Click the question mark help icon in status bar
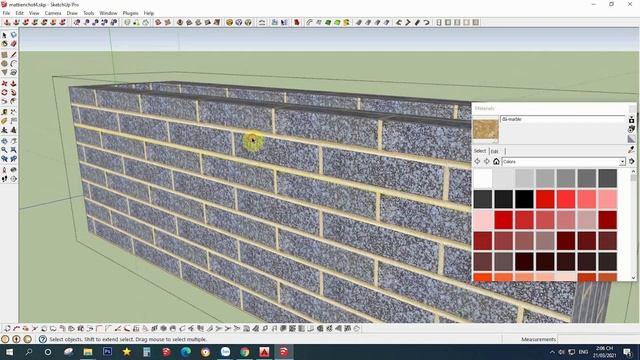This screenshot has width=640, height=360. pyautogui.click(x=42, y=339)
